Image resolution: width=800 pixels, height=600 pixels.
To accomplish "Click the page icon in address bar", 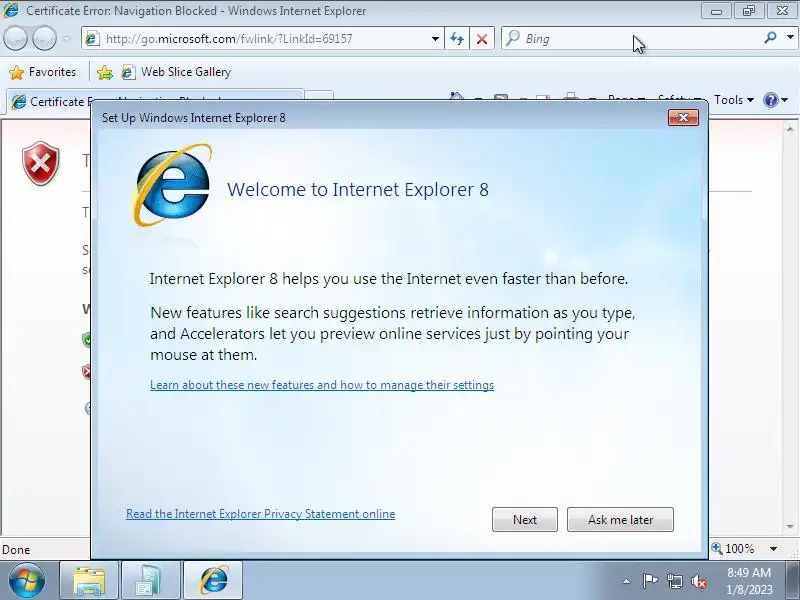I will (92, 39).
